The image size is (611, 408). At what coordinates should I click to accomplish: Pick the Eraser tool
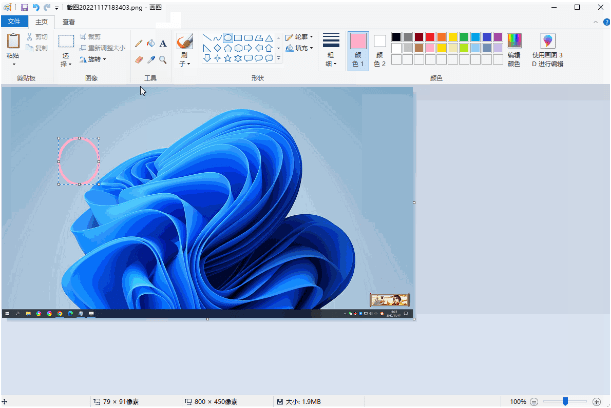point(138,60)
